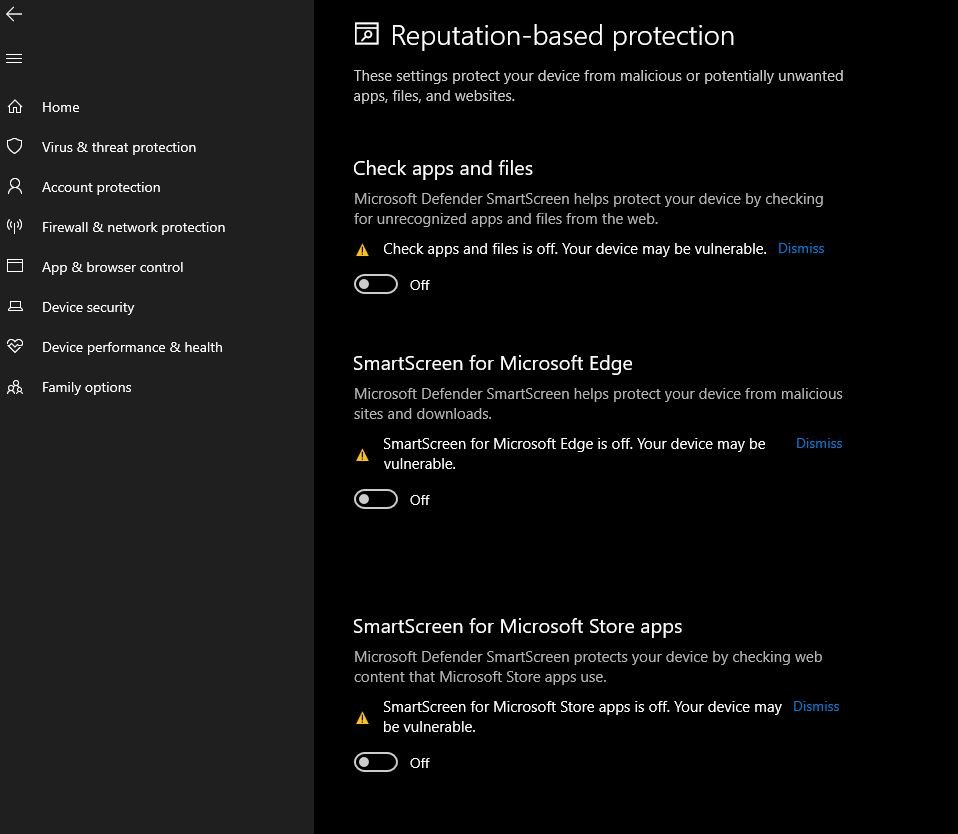Click the back arrow icon
The width and height of the screenshot is (958, 834).
point(14,14)
